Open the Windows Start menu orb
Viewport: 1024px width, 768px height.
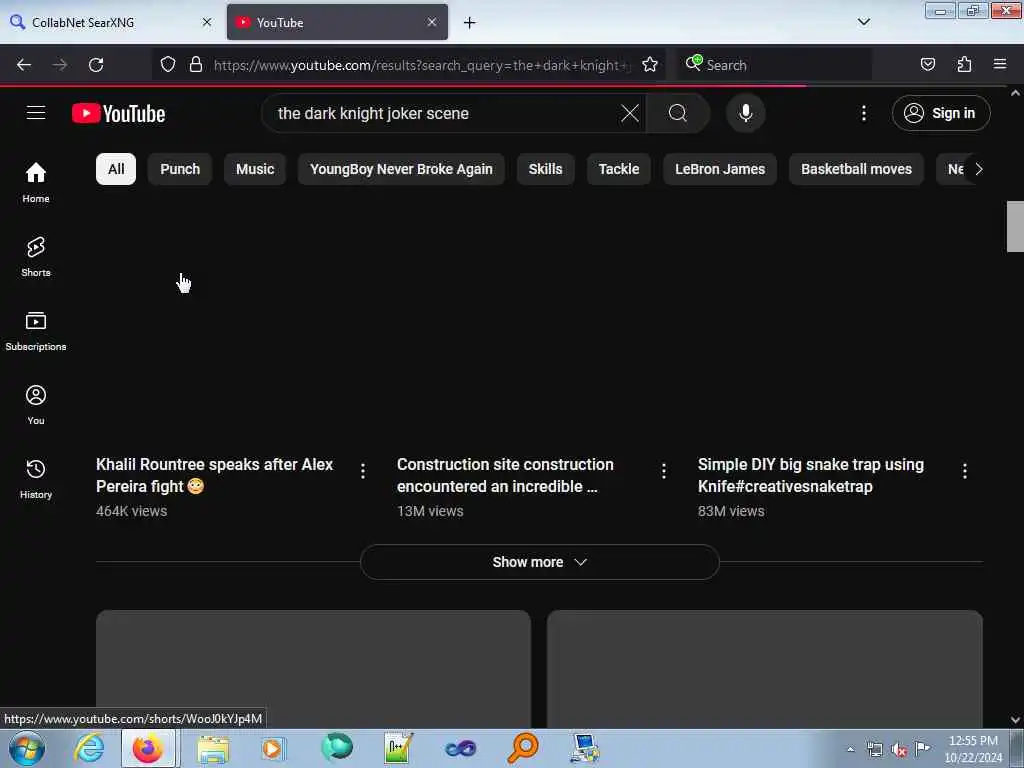(26, 748)
